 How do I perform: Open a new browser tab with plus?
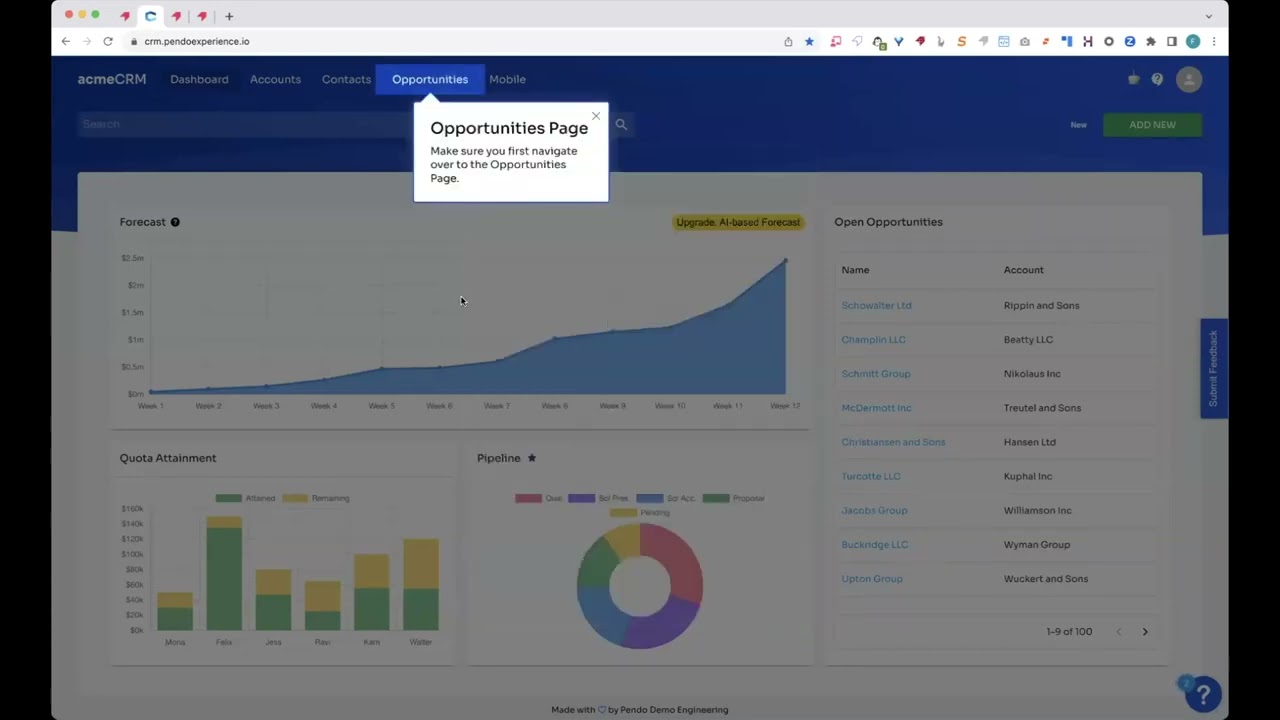click(x=229, y=16)
